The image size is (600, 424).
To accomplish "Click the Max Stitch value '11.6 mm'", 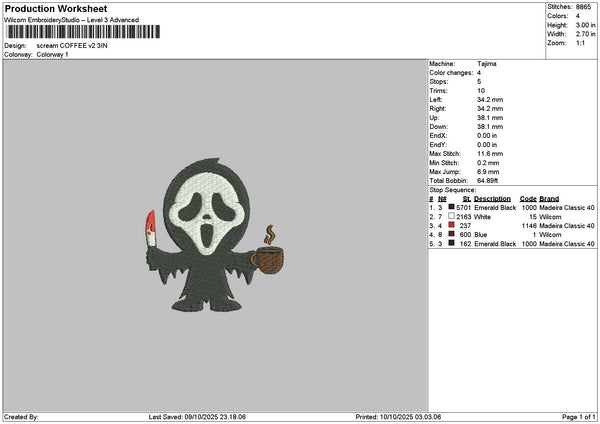I will [490, 154].
